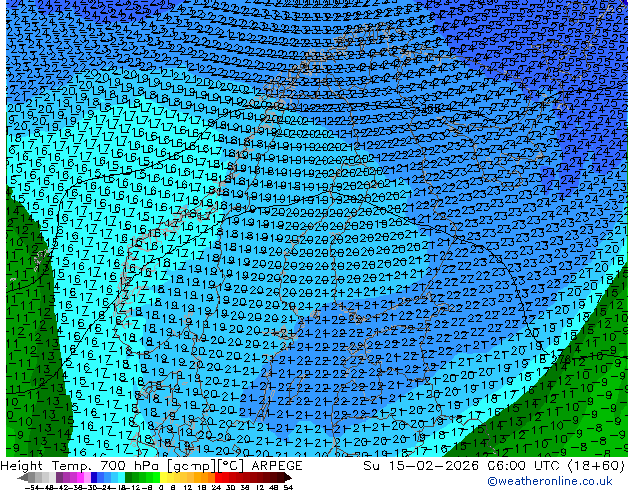Select the dark blue legend band
Screen dimensions: 634x490
pyautogui.click(x=94, y=477)
